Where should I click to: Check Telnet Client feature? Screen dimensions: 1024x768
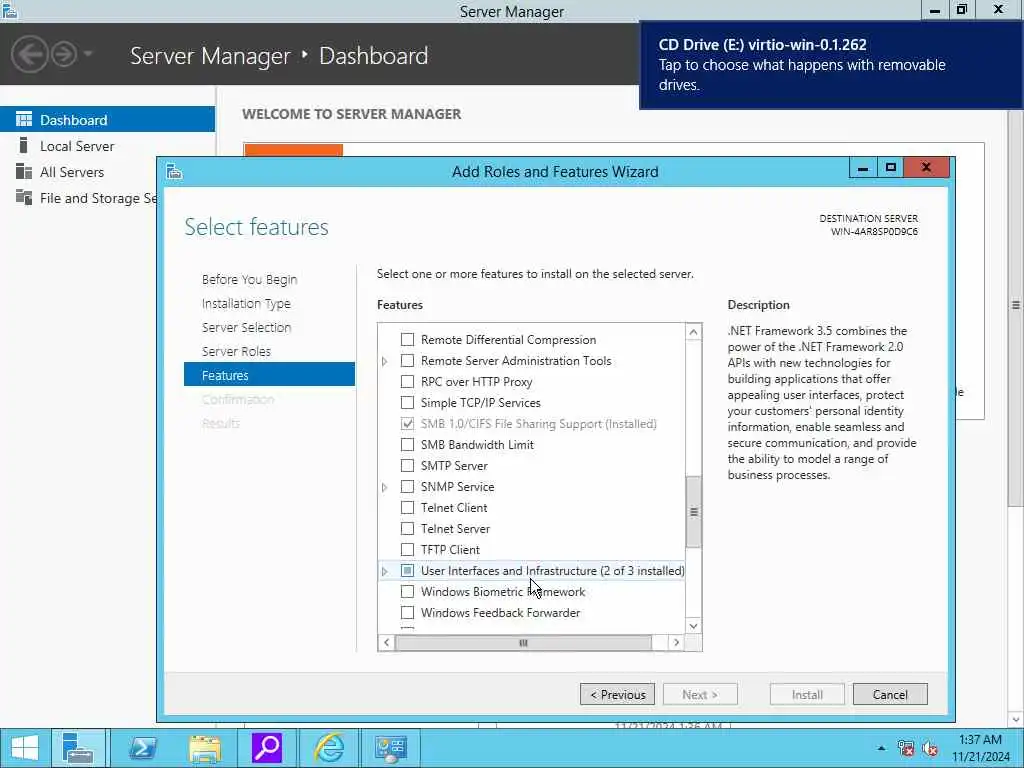[x=407, y=507]
